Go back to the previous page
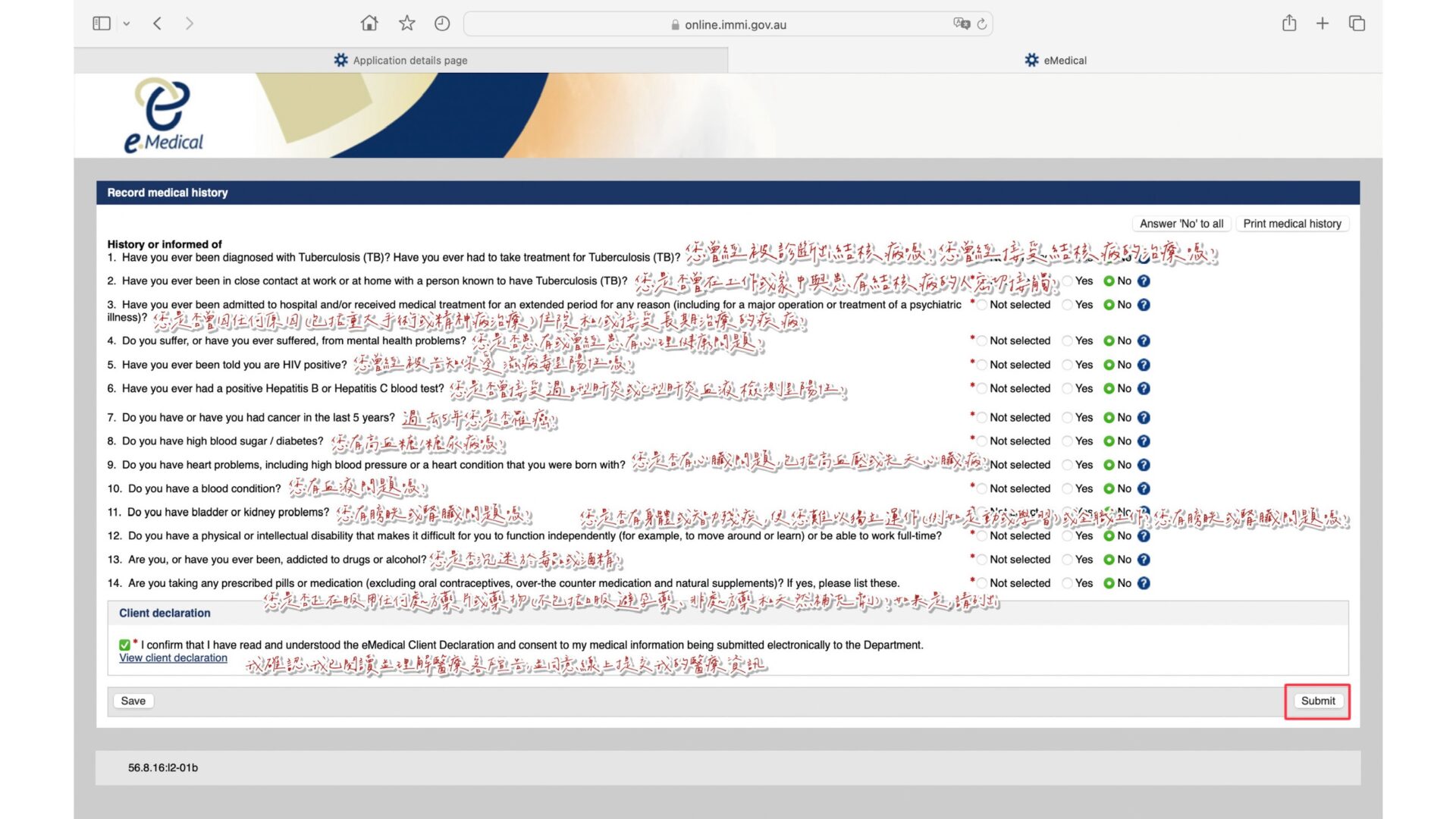Screen dimensions: 1456x819 [157, 24]
